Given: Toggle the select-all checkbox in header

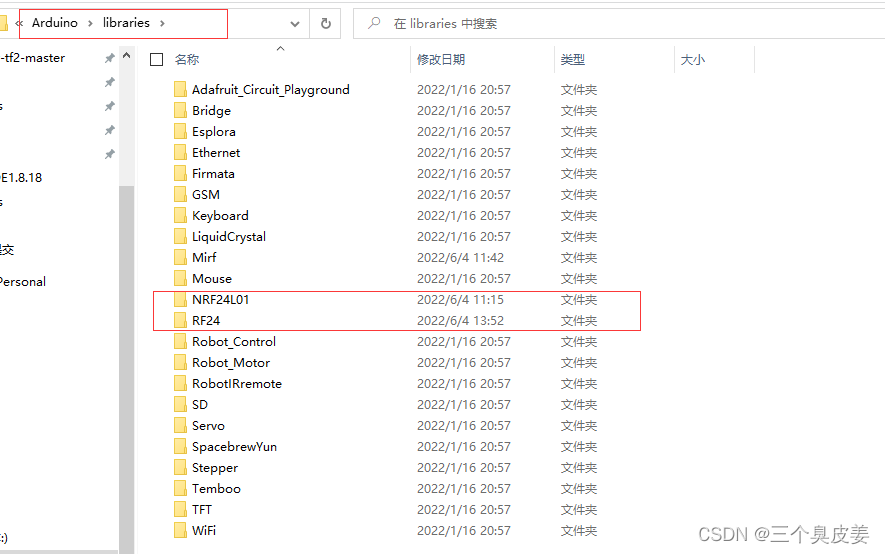Looking at the screenshot, I should click(156, 59).
